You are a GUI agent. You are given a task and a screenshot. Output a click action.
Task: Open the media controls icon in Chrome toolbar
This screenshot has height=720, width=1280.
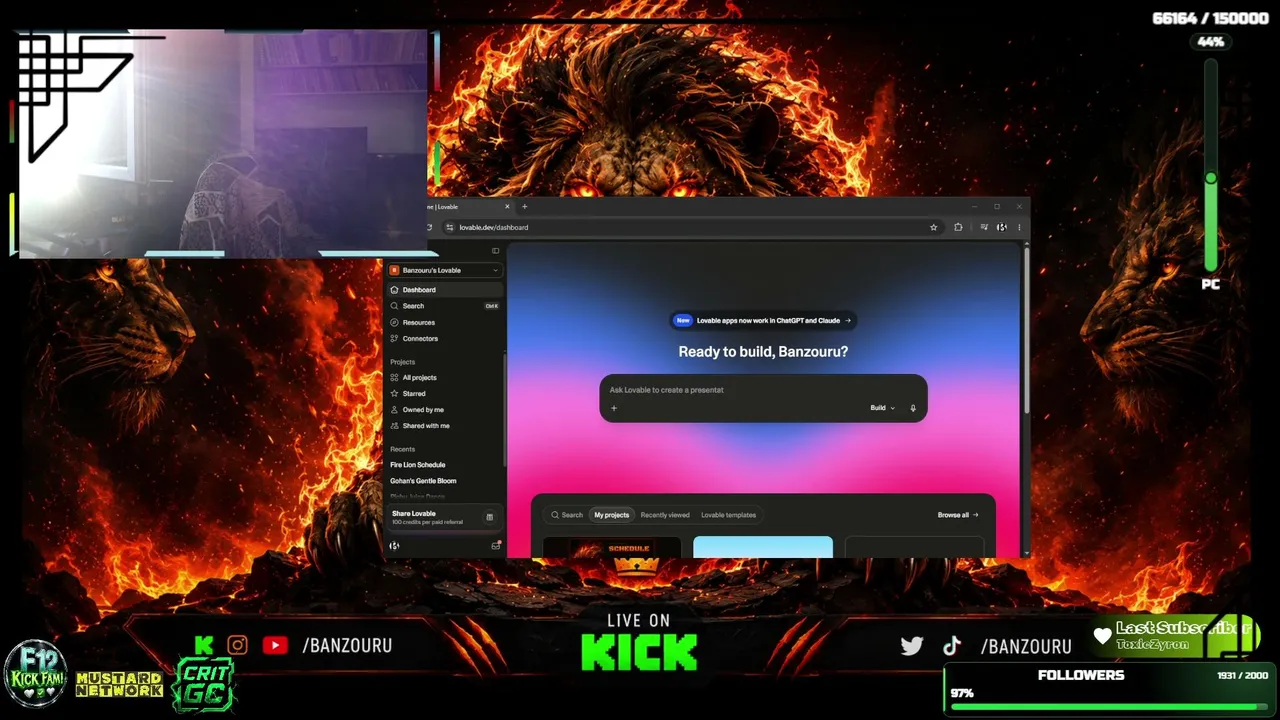click(984, 227)
